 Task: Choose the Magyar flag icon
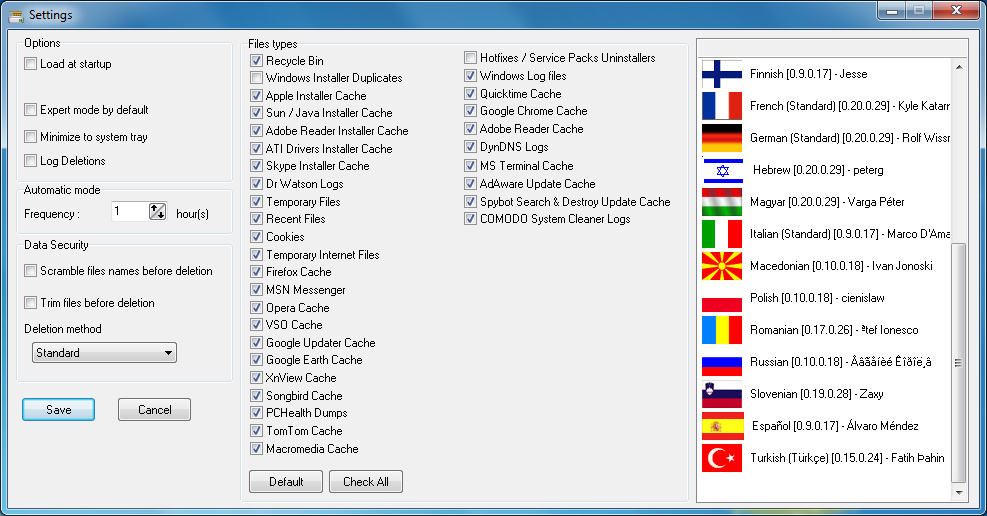(x=722, y=202)
